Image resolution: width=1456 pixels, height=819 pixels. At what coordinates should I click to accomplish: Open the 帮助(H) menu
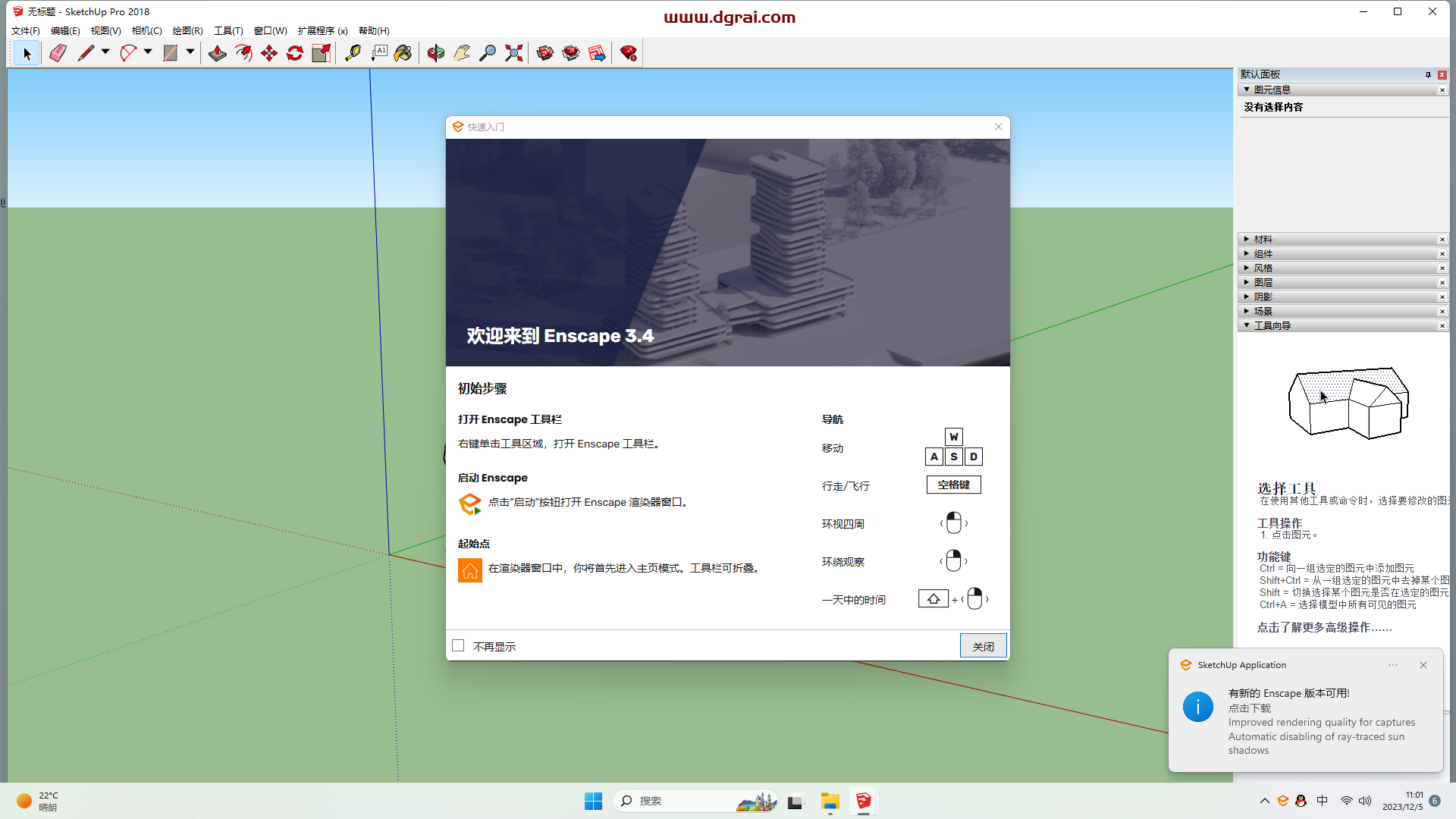374,31
